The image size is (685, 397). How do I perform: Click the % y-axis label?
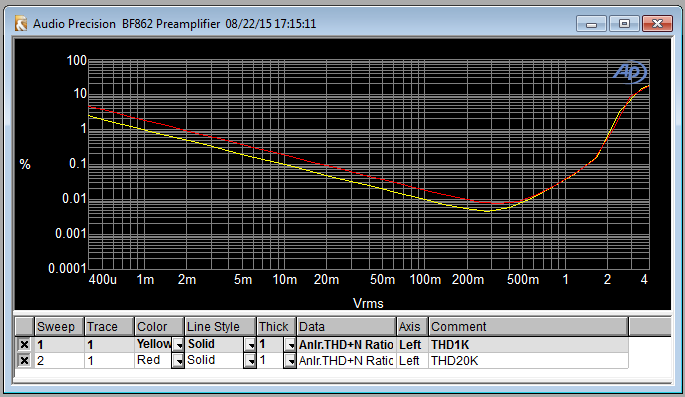pyautogui.click(x=25, y=164)
